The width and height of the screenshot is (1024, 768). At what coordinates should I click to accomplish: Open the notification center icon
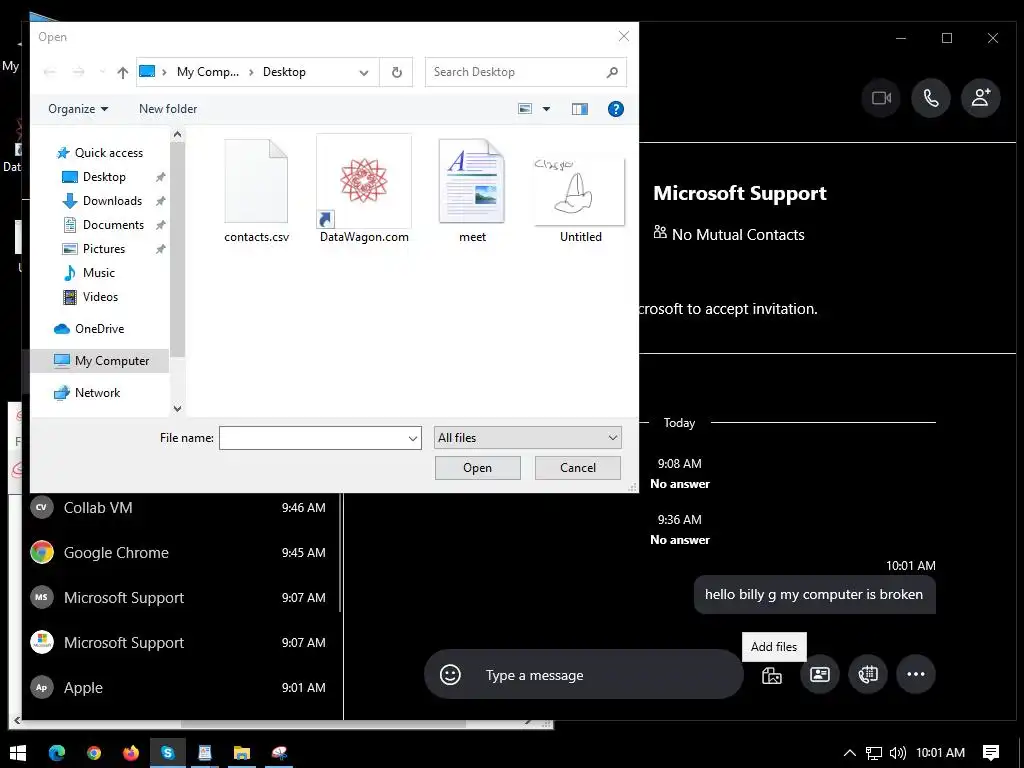tap(991, 753)
